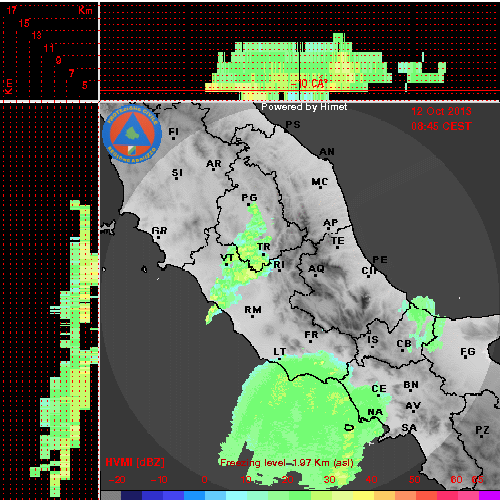Click the CB city label
The width and height of the screenshot is (500, 500).
[404, 344]
